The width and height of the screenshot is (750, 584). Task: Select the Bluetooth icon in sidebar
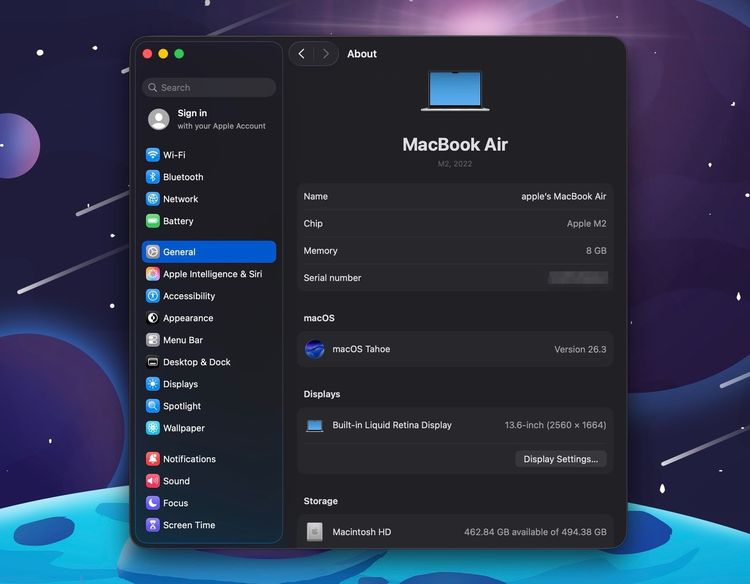[x=153, y=177]
